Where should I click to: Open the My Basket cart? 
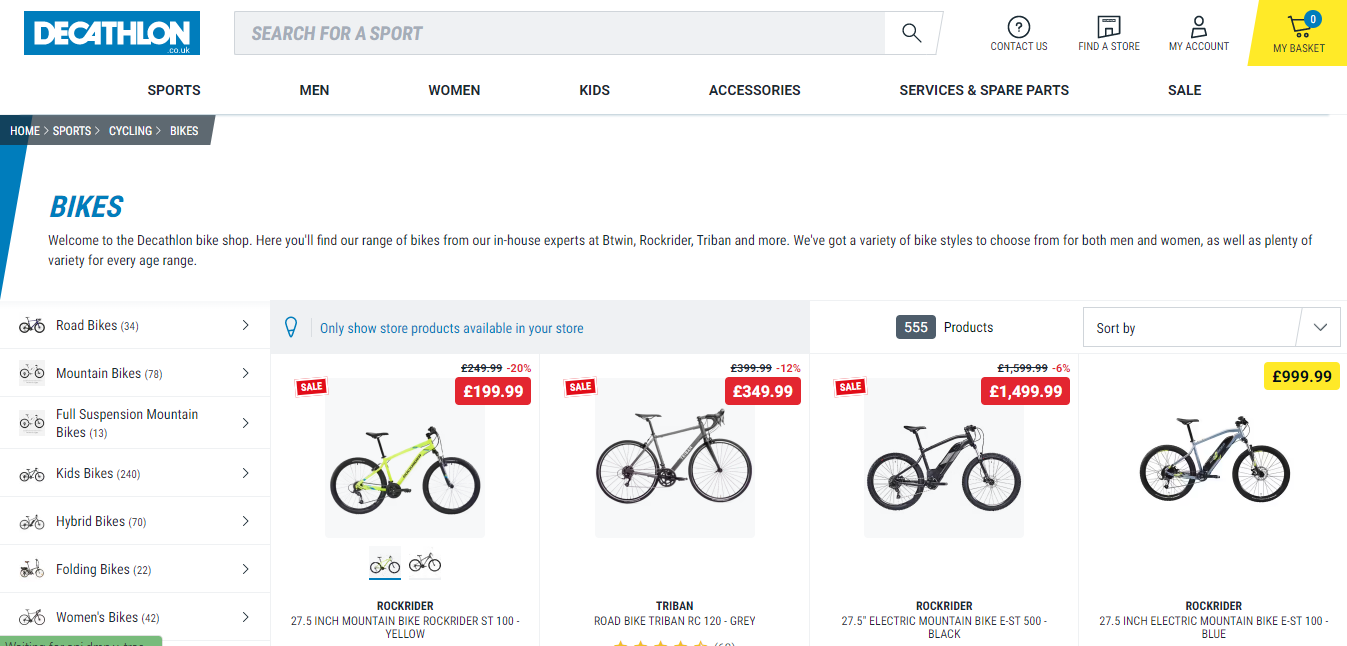coord(1299,33)
